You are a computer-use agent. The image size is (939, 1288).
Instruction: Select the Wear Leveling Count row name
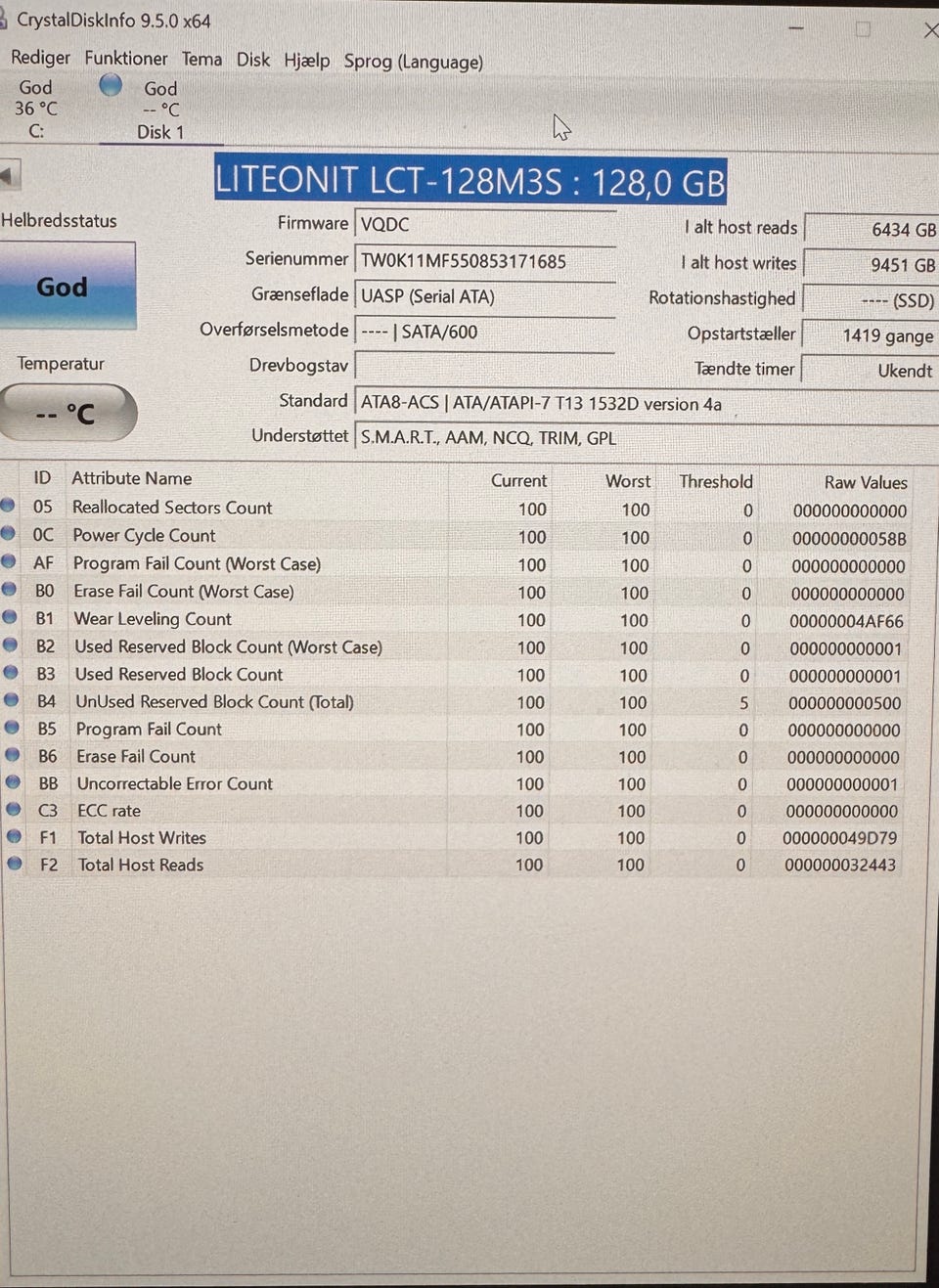point(153,619)
